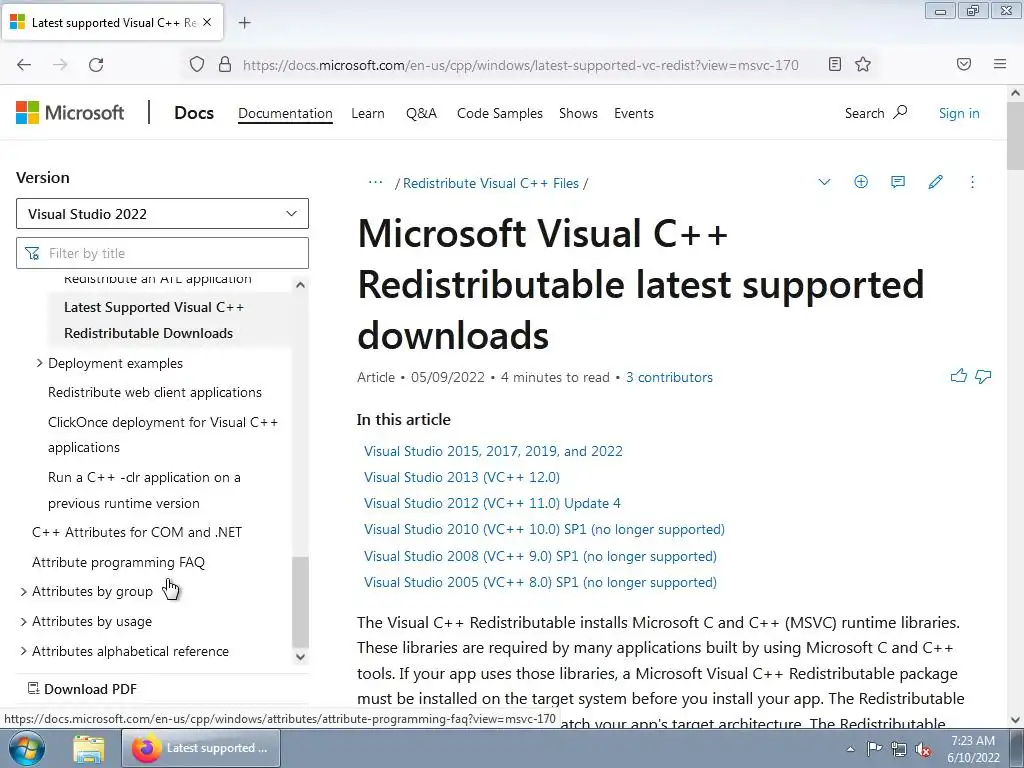
Task: Click sidebar scrollbar up arrow
Action: [x=300, y=285]
